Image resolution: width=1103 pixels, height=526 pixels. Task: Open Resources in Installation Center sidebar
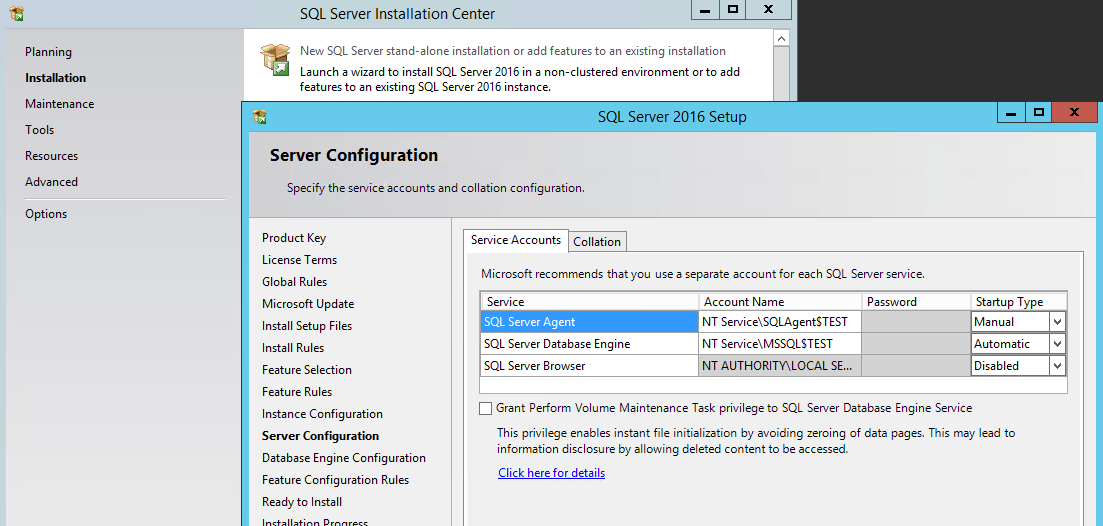click(51, 156)
